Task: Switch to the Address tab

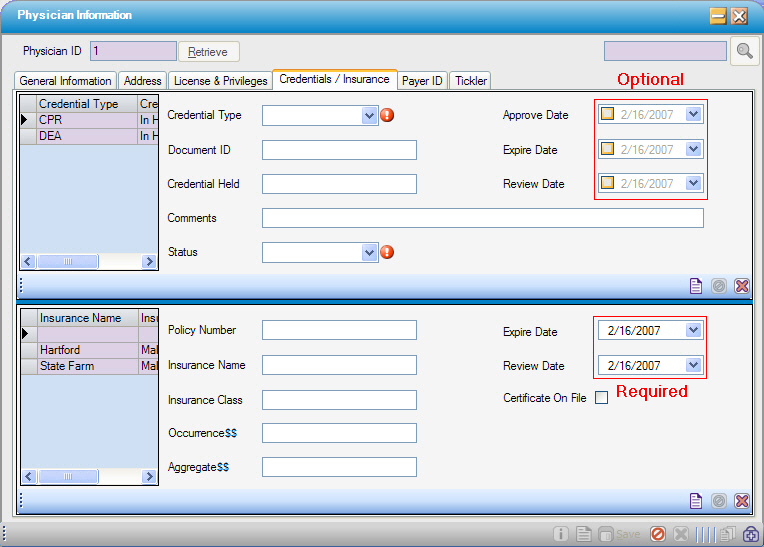Action: 142,81
